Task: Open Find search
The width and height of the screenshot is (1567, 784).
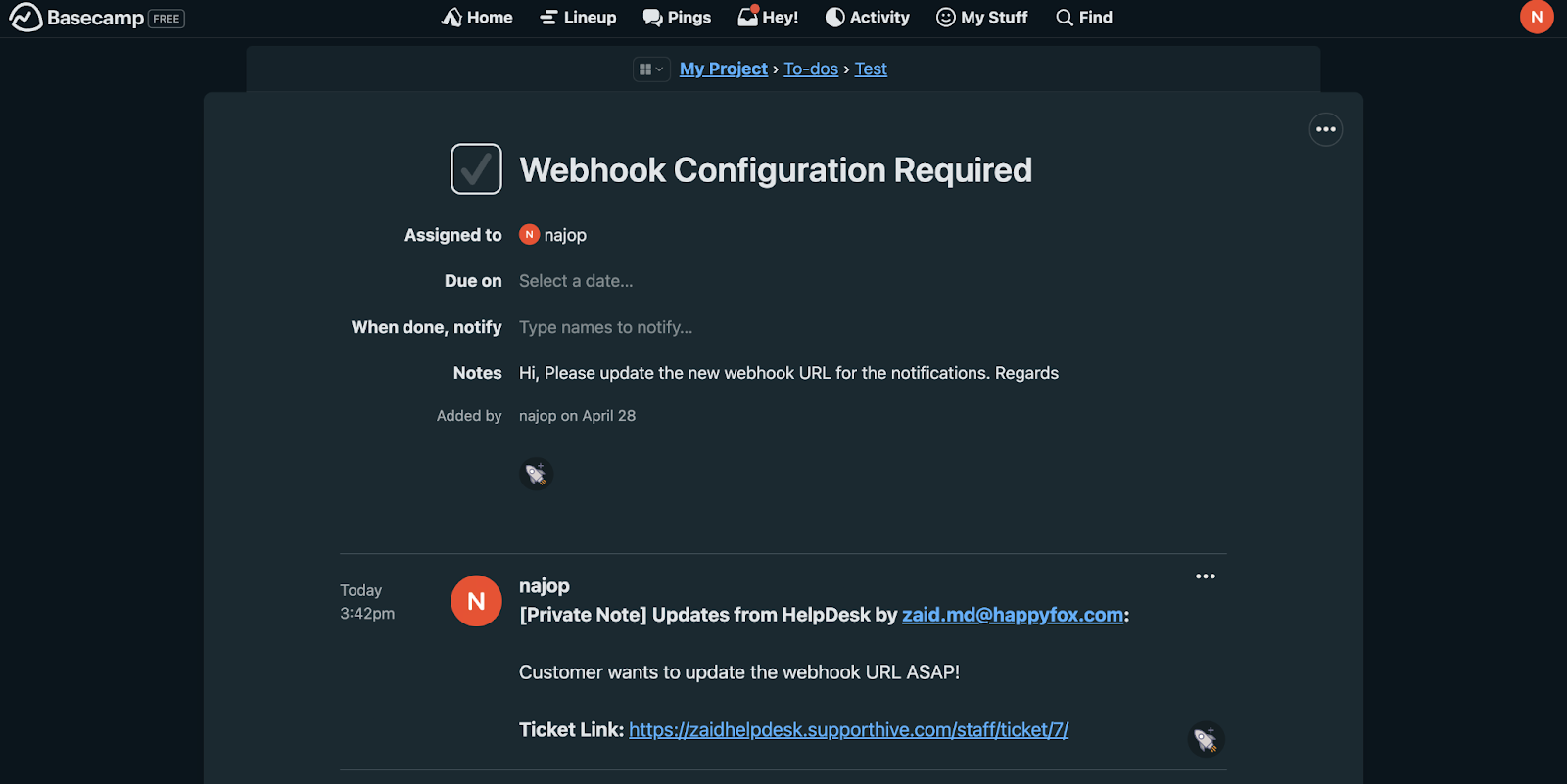Action: point(1084,18)
